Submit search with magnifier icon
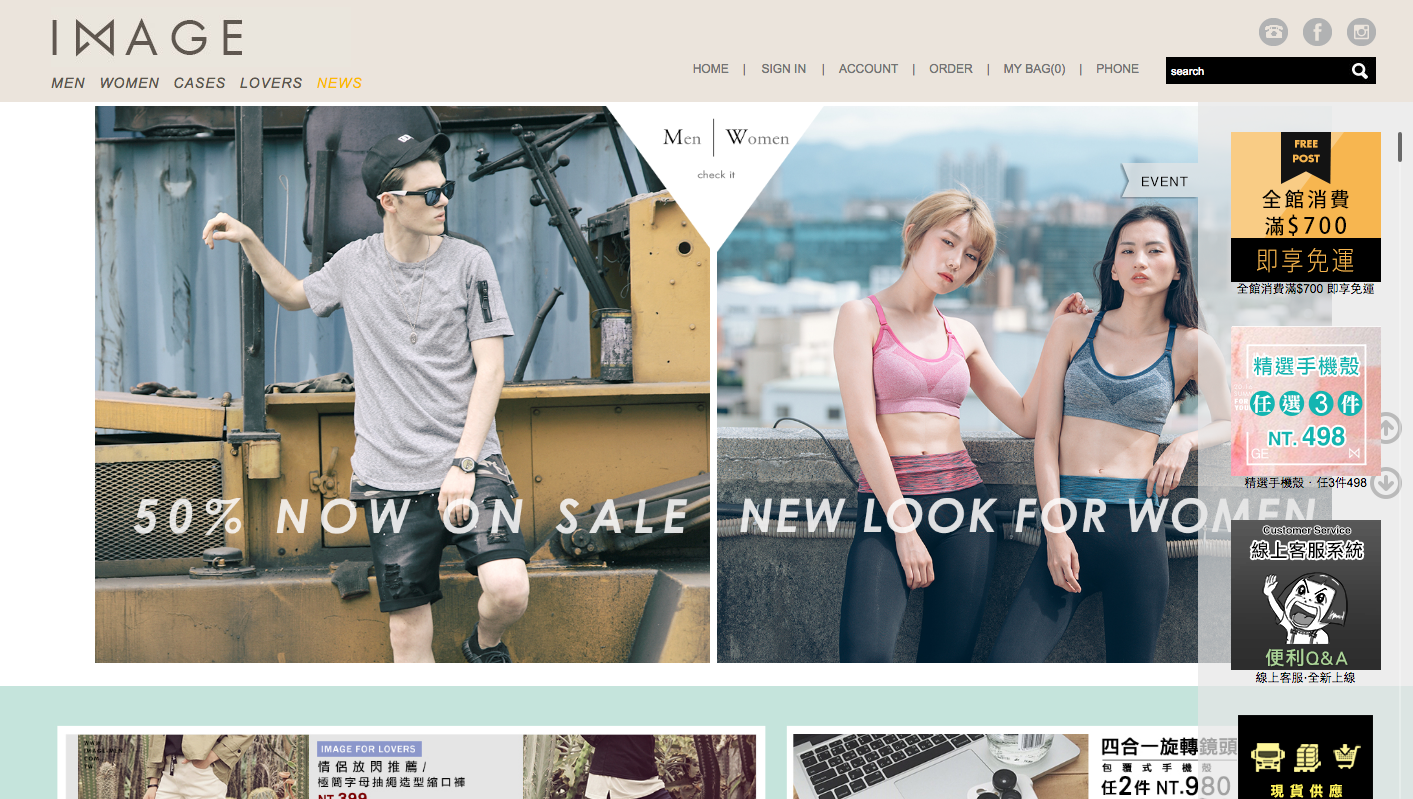The image size is (1413, 799). click(x=1359, y=71)
